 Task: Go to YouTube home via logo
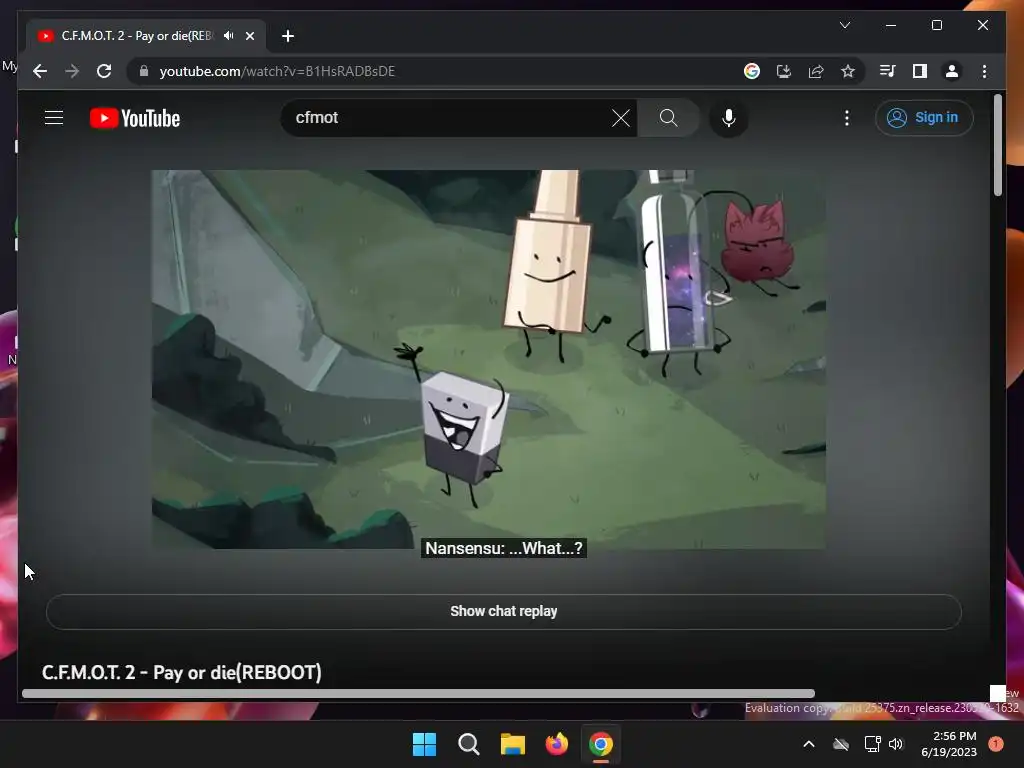pyautogui.click(x=135, y=118)
